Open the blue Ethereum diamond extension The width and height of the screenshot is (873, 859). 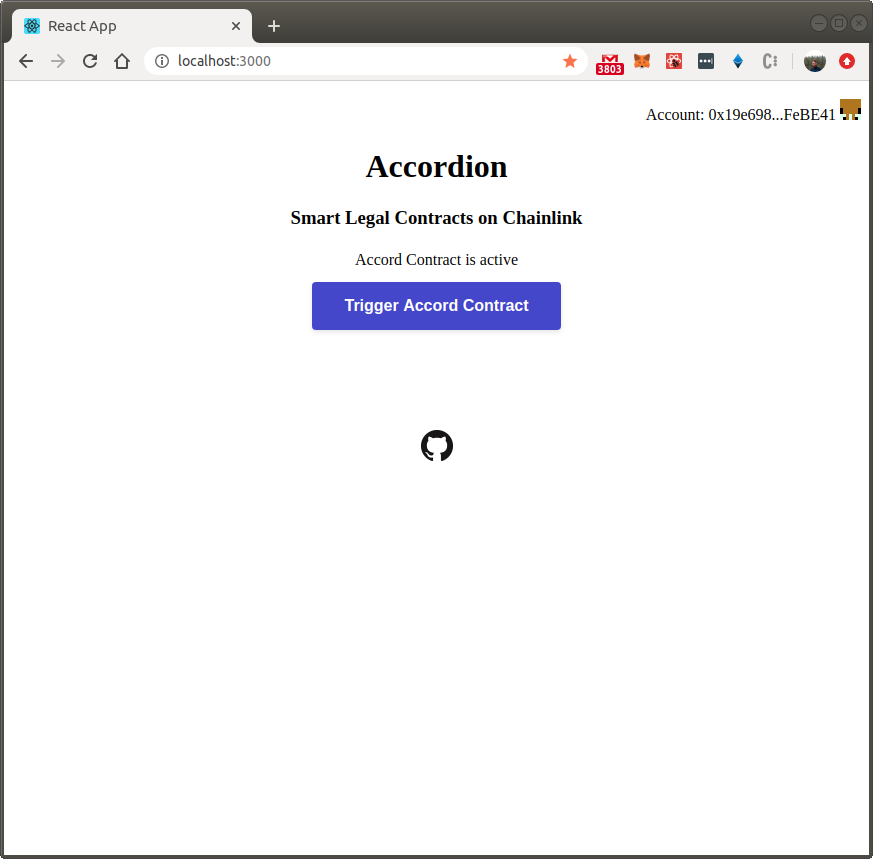pos(738,61)
